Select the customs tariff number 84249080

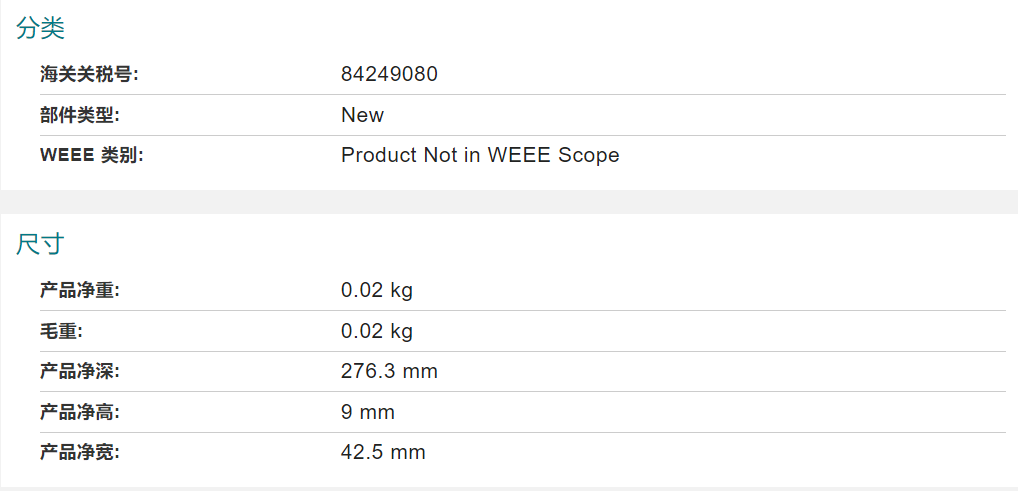click(390, 75)
